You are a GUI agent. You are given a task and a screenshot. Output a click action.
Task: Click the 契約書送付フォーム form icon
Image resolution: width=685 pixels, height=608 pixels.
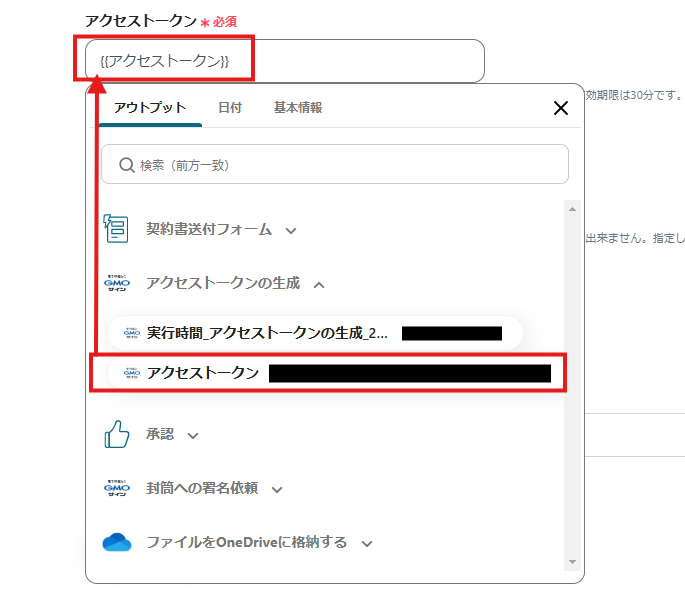click(116, 228)
